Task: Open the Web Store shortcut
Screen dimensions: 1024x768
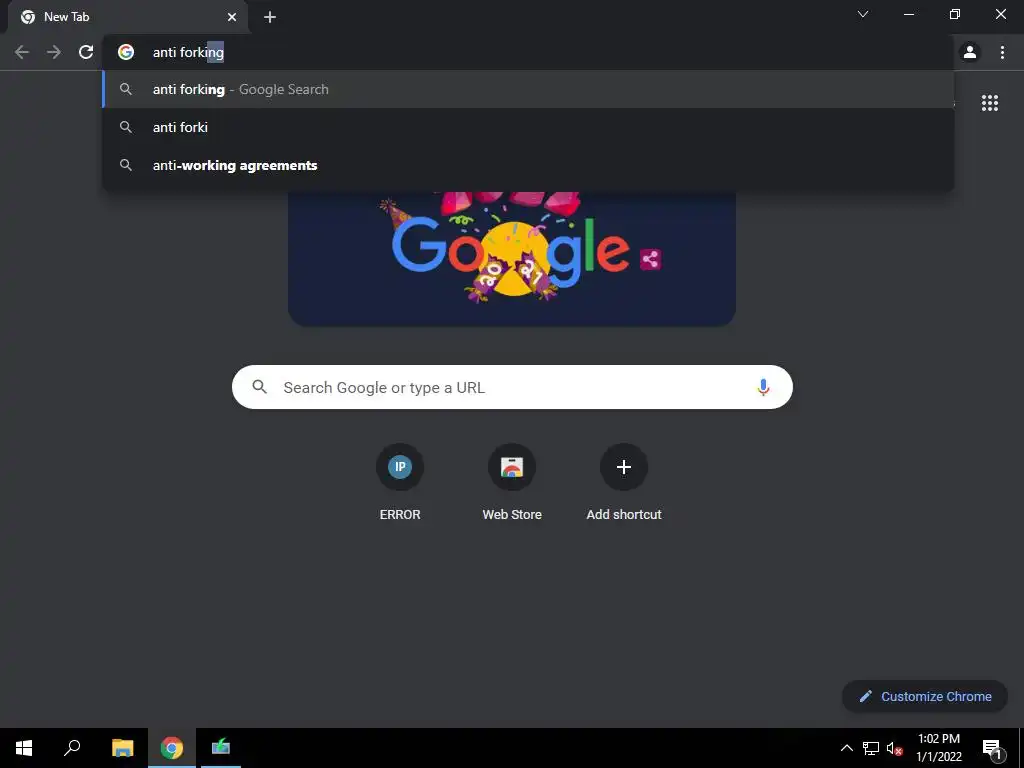Action: [x=512, y=482]
